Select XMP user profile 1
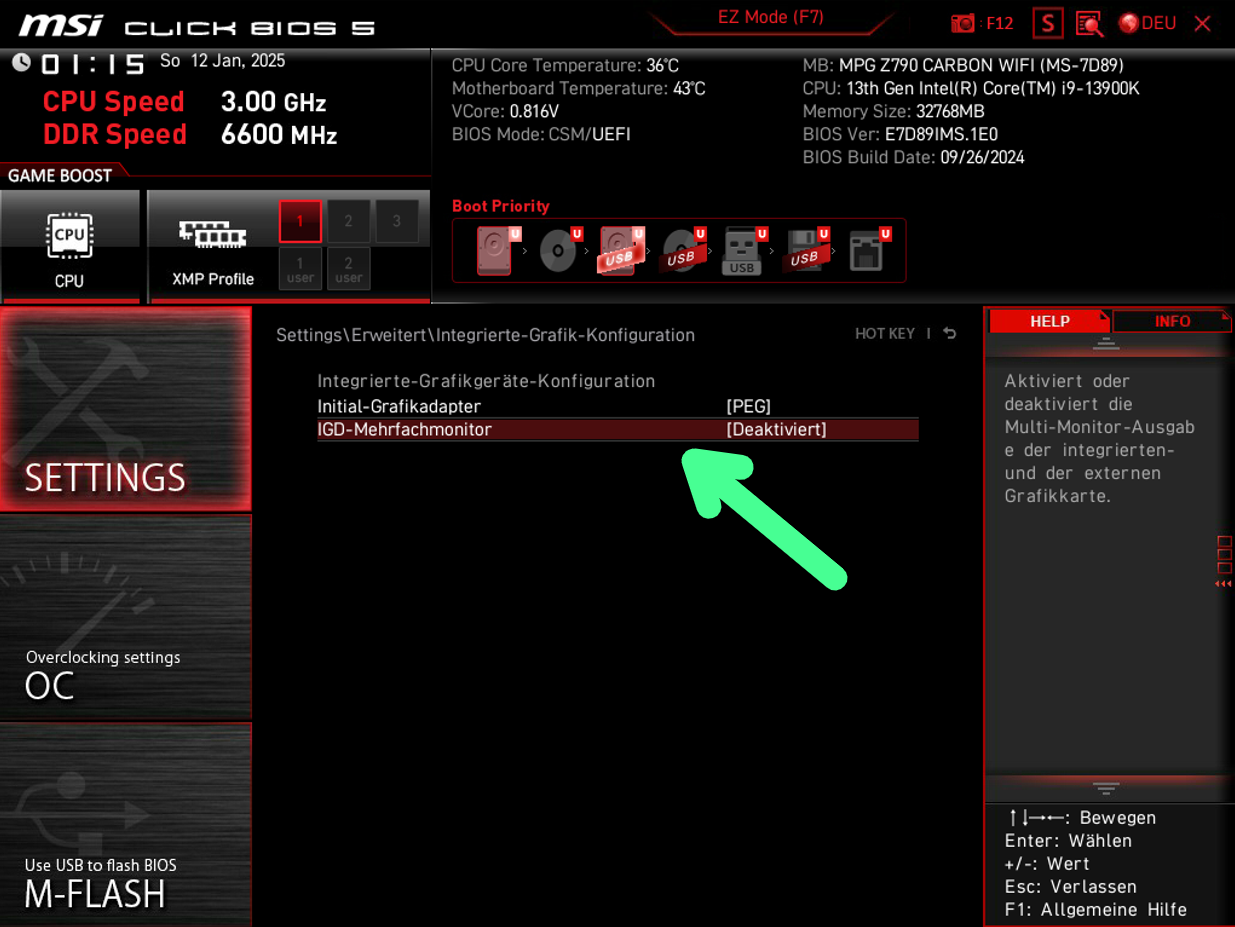This screenshot has height=927, width=1235. [300, 269]
